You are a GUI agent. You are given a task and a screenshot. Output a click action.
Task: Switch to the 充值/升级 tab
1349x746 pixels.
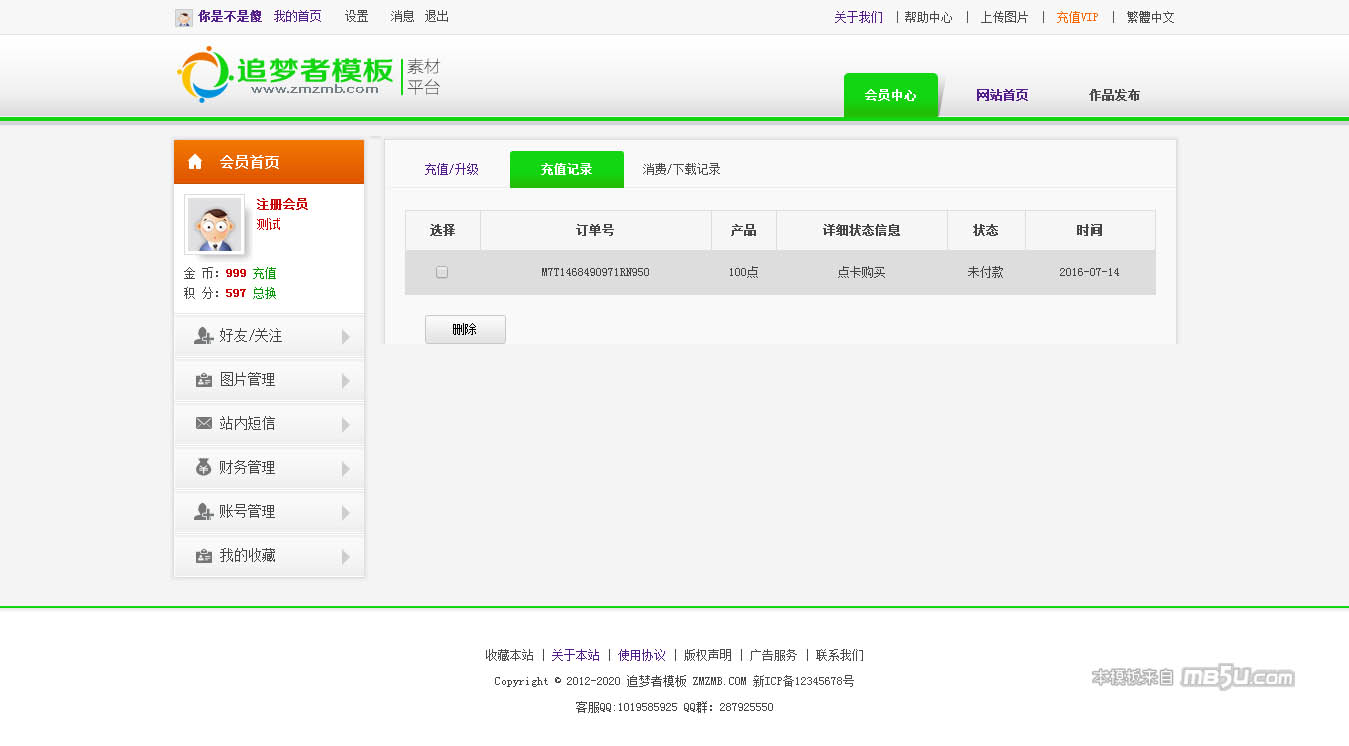pyautogui.click(x=451, y=170)
